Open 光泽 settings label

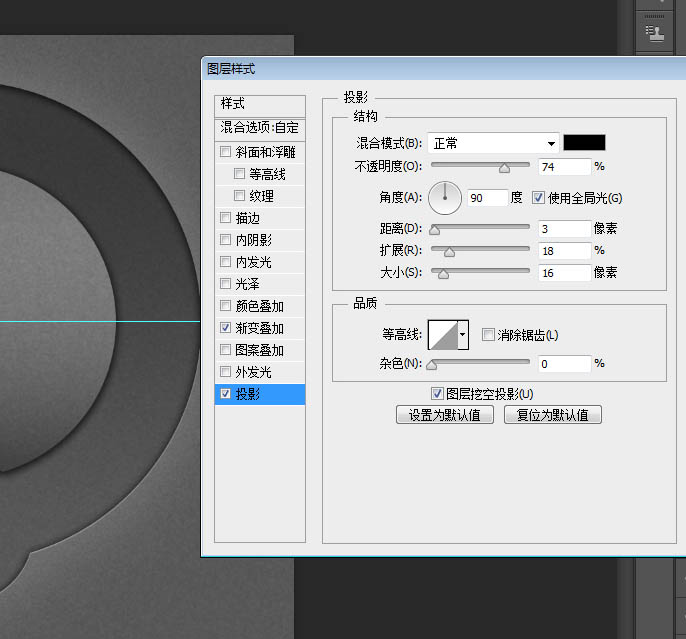(x=248, y=284)
